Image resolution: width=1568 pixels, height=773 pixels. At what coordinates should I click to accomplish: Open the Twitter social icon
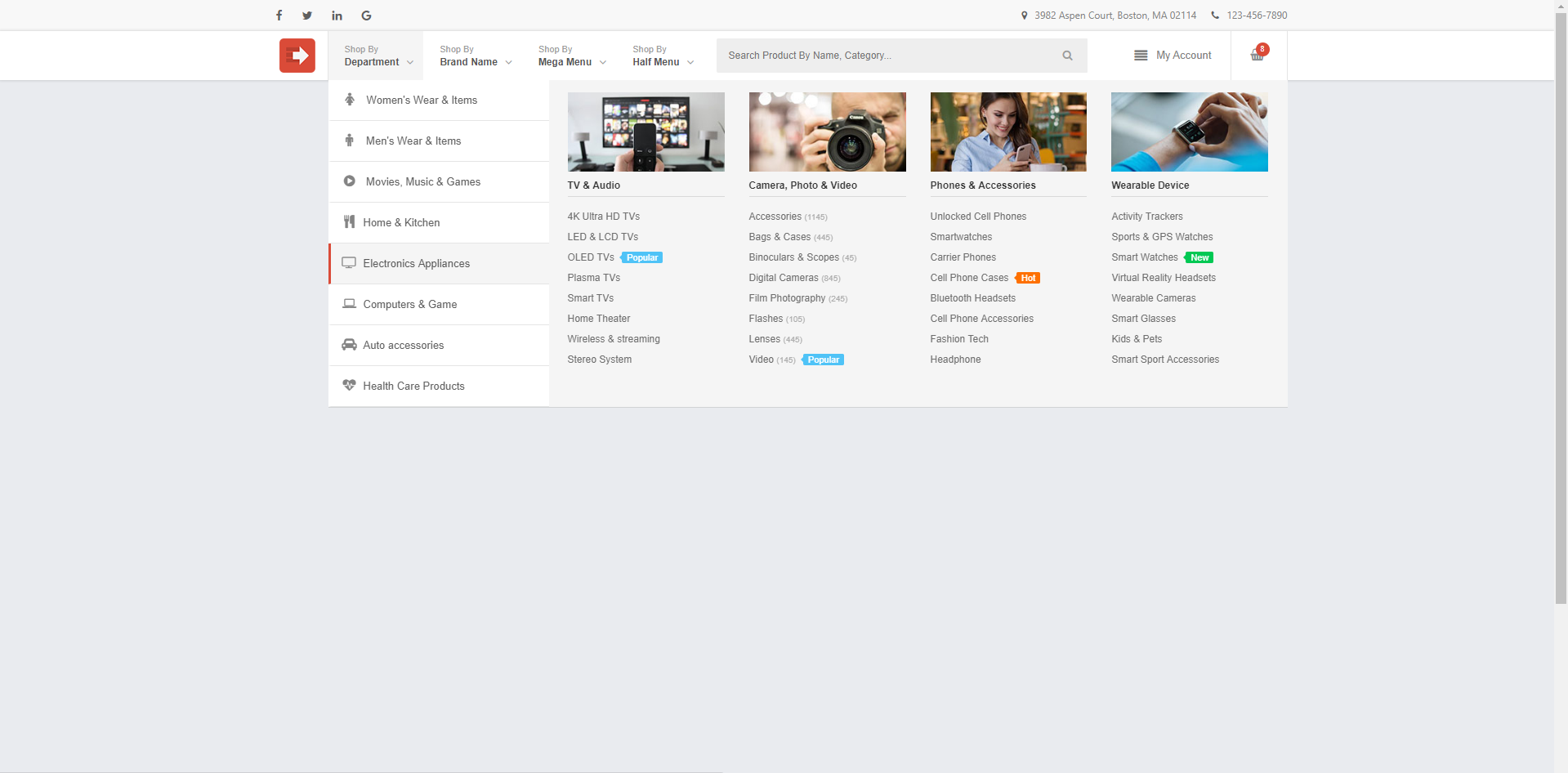307,16
